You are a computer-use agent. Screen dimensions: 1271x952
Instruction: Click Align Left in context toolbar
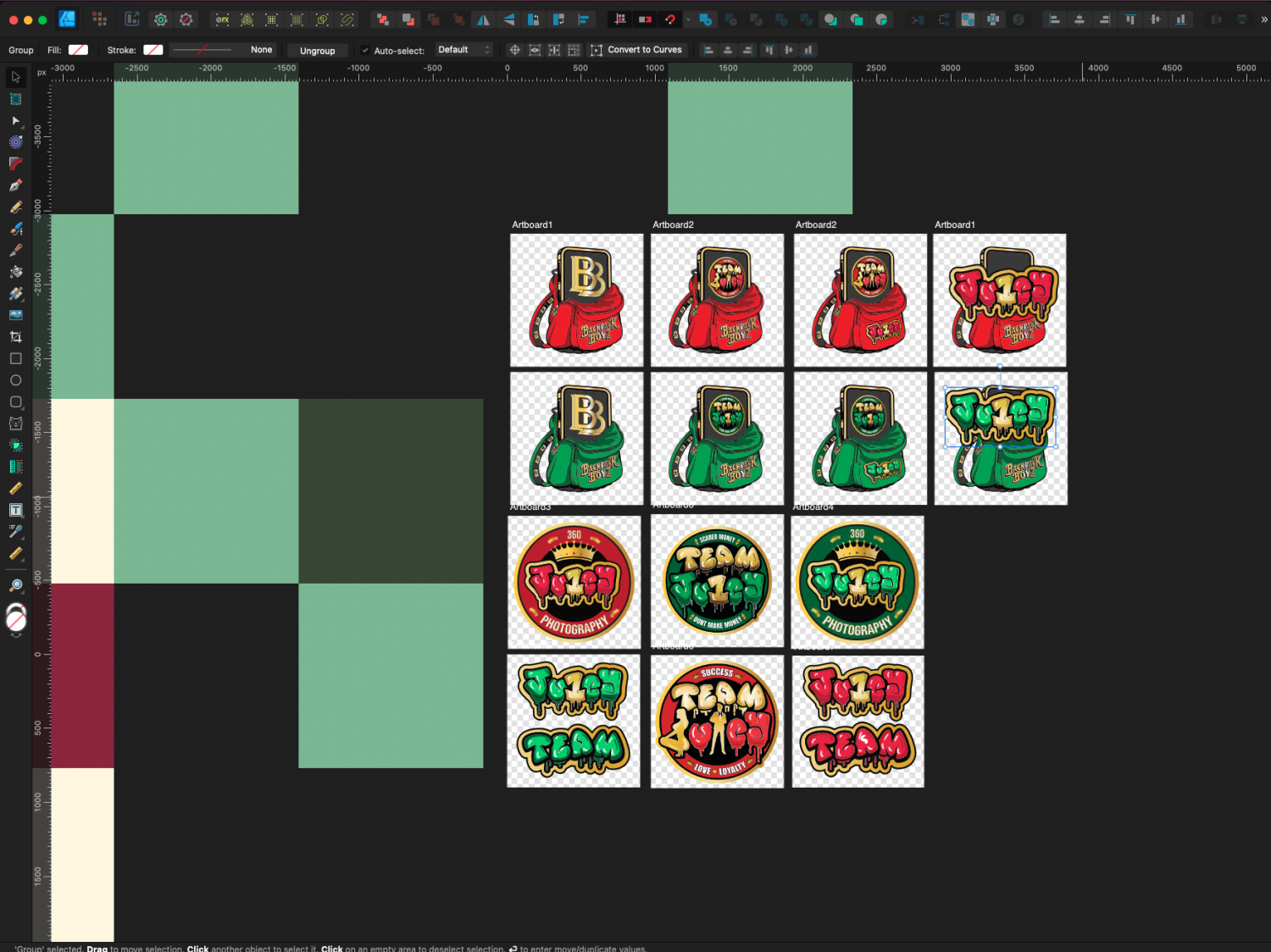click(x=708, y=50)
